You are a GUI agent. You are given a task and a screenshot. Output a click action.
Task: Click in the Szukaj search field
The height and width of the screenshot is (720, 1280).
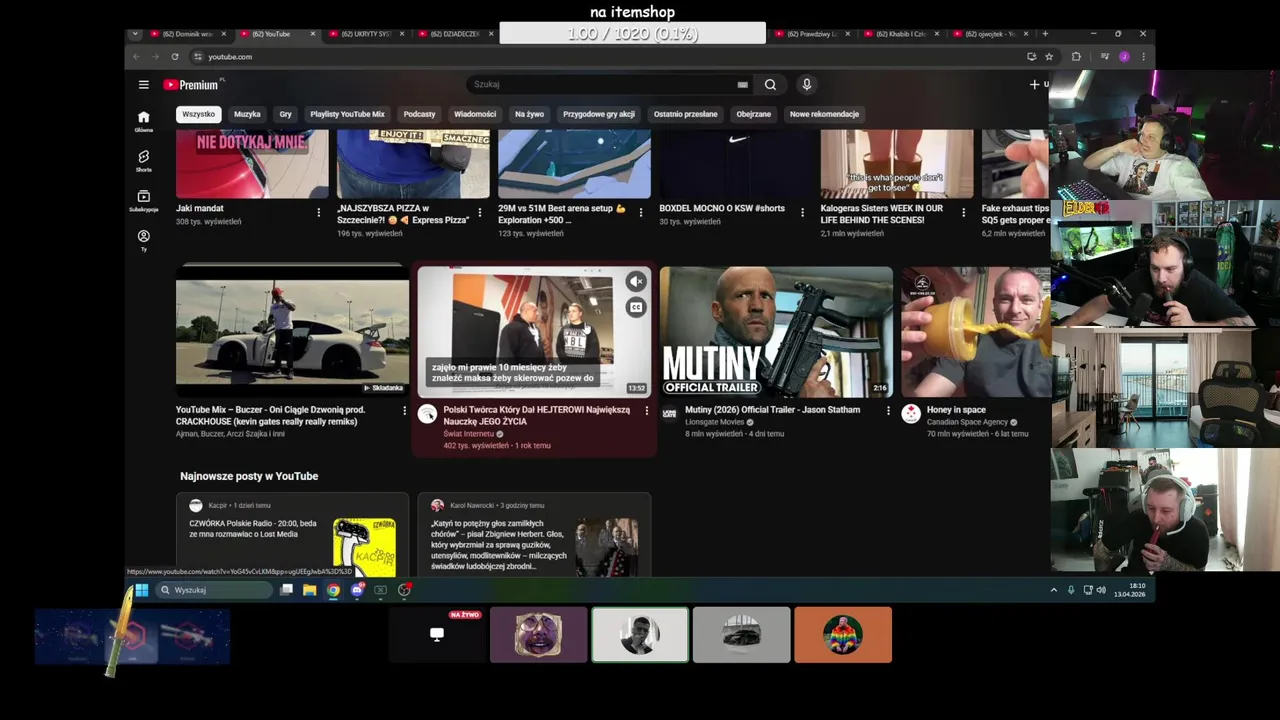tap(610, 85)
